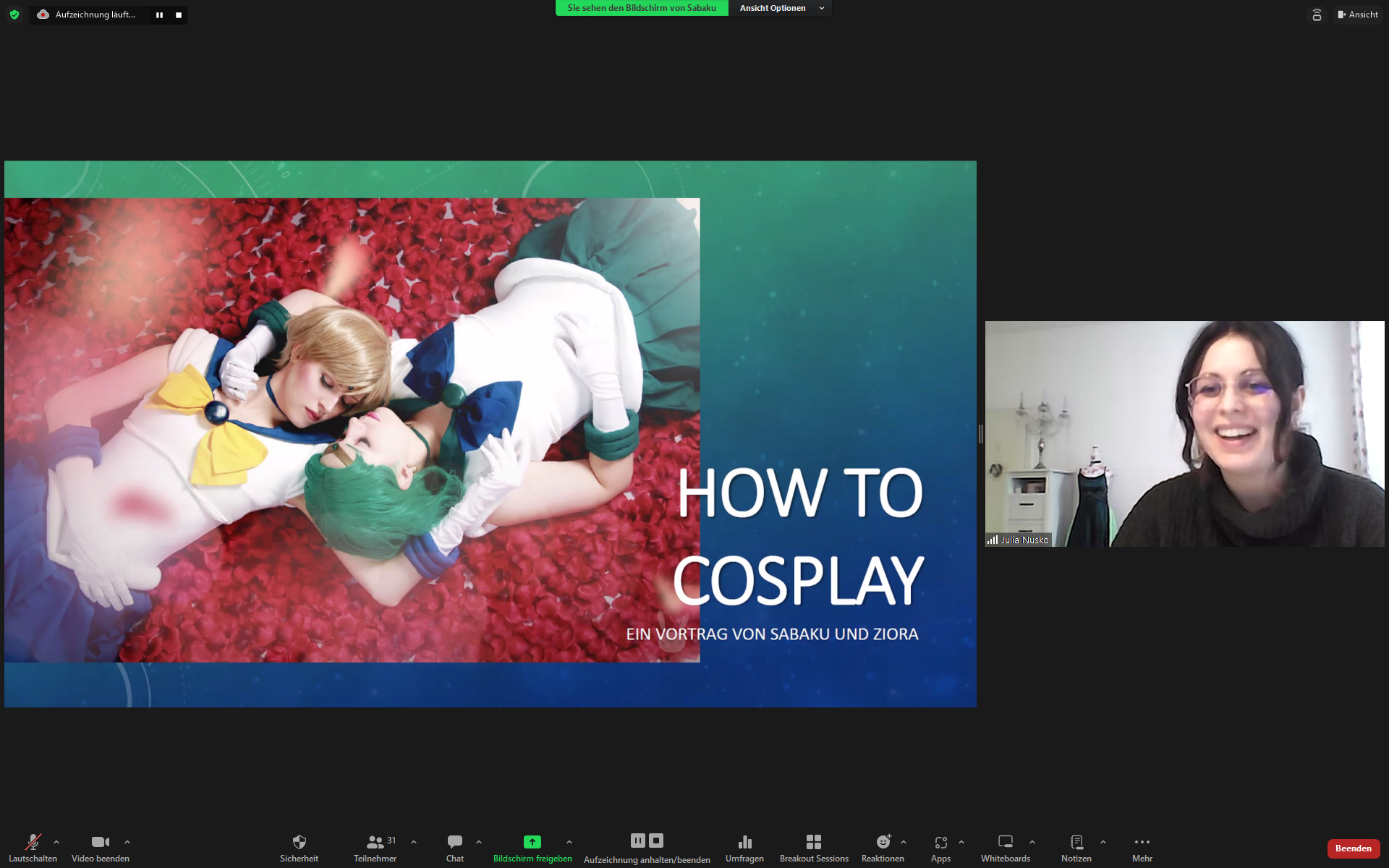This screenshot has height=868, width=1389.
Task: Expand arrow next to Reaktionen
Action: coord(904,842)
